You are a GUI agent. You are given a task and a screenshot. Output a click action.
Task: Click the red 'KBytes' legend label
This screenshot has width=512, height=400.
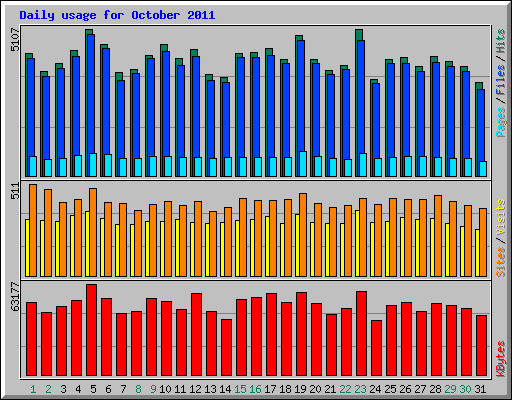[x=500, y=359]
